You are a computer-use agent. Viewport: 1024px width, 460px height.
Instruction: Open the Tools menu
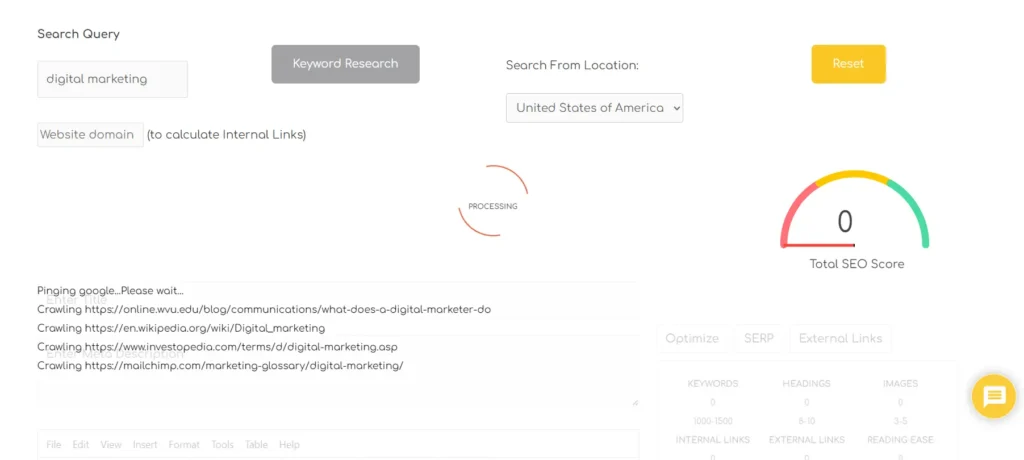pyautogui.click(x=222, y=445)
